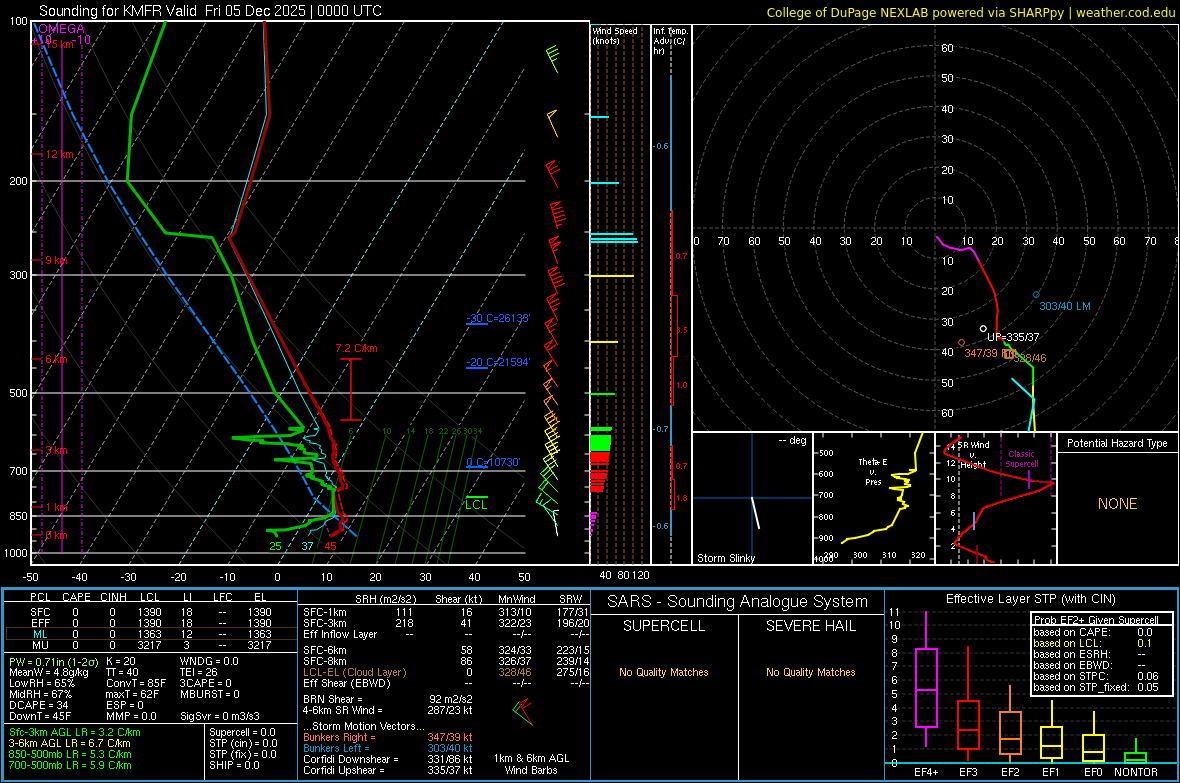Click the 'Theta-E v. Pres' inset label

(873, 471)
